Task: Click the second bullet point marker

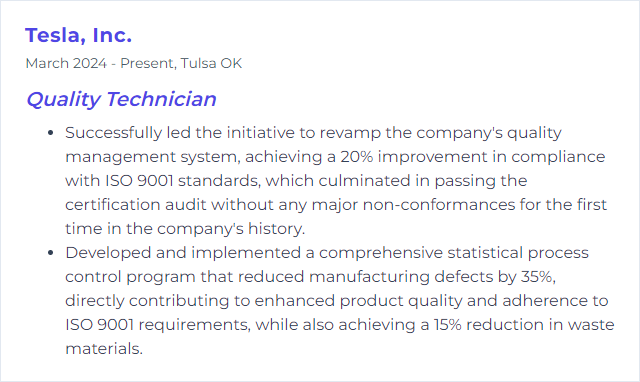Action: pos(51,253)
